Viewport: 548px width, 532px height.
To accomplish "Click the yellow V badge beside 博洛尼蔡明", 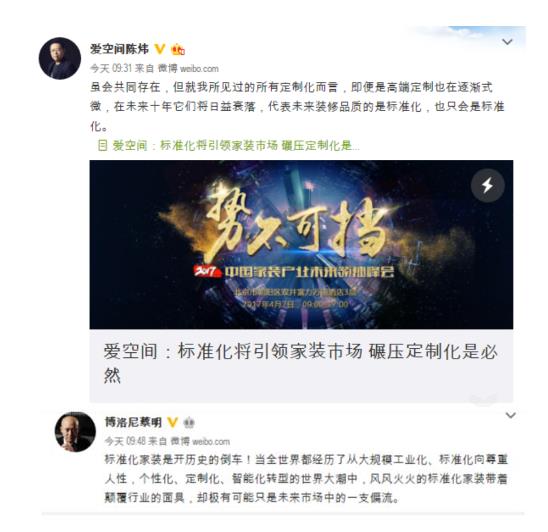I will [x=173, y=422].
